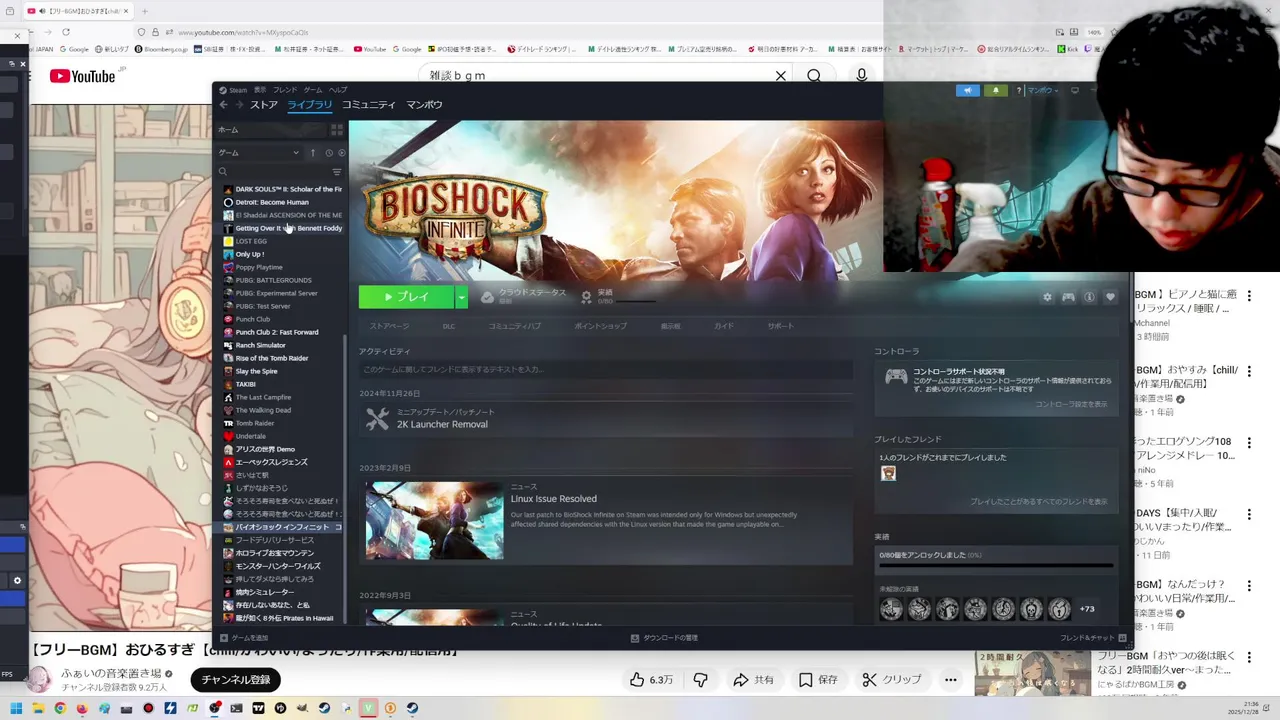Click チャンネル登録 subscribe button
1280x720 pixels.
[x=236, y=680]
